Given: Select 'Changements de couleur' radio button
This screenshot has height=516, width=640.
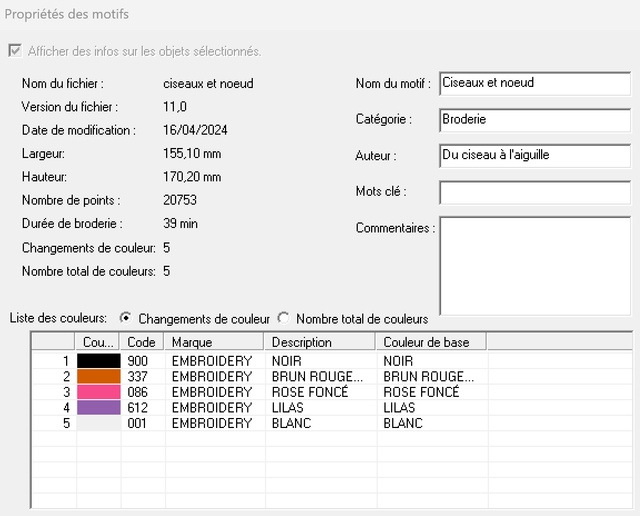Looking at the screenshot, I should 126,318.
